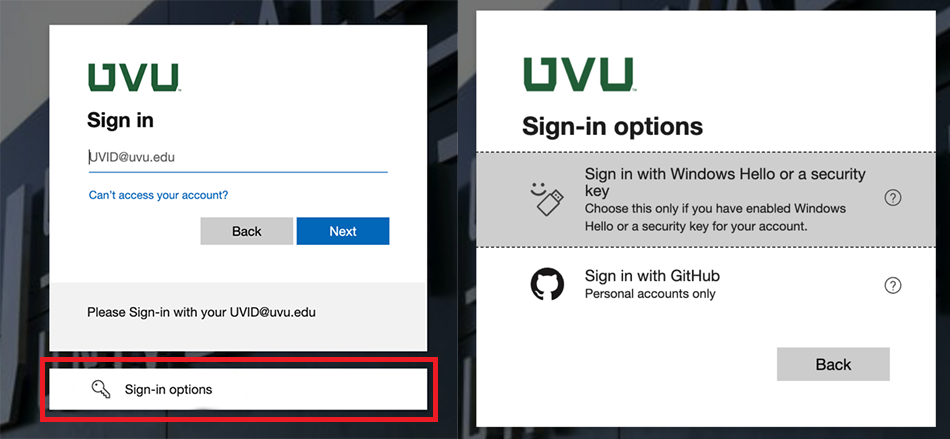Click the "Sign-in options" dialog heading

[612, 127]
